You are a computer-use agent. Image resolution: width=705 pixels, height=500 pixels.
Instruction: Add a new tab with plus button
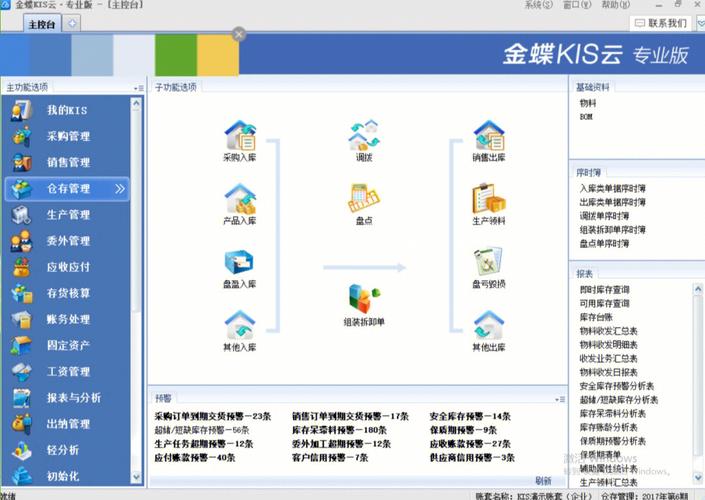coord(72,23)
